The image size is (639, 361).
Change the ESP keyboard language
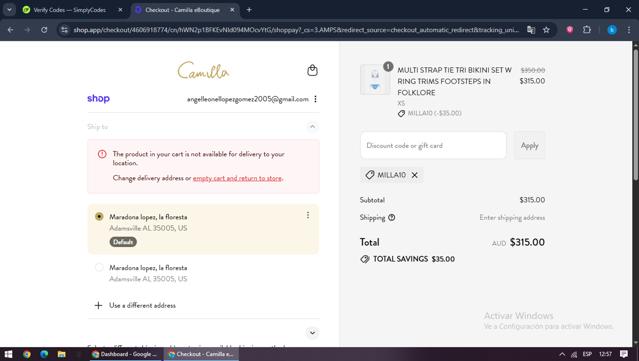tap(587, 354)
